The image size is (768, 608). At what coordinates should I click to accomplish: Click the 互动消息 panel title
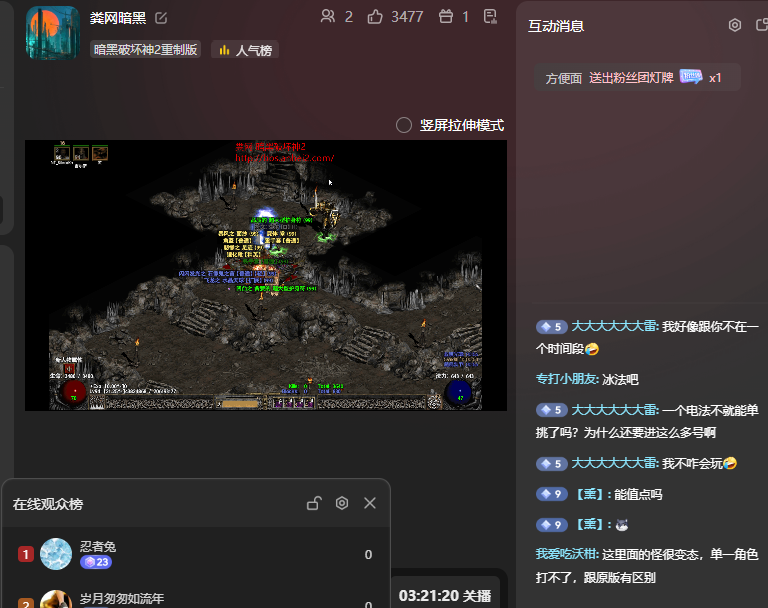pos(556,26)
